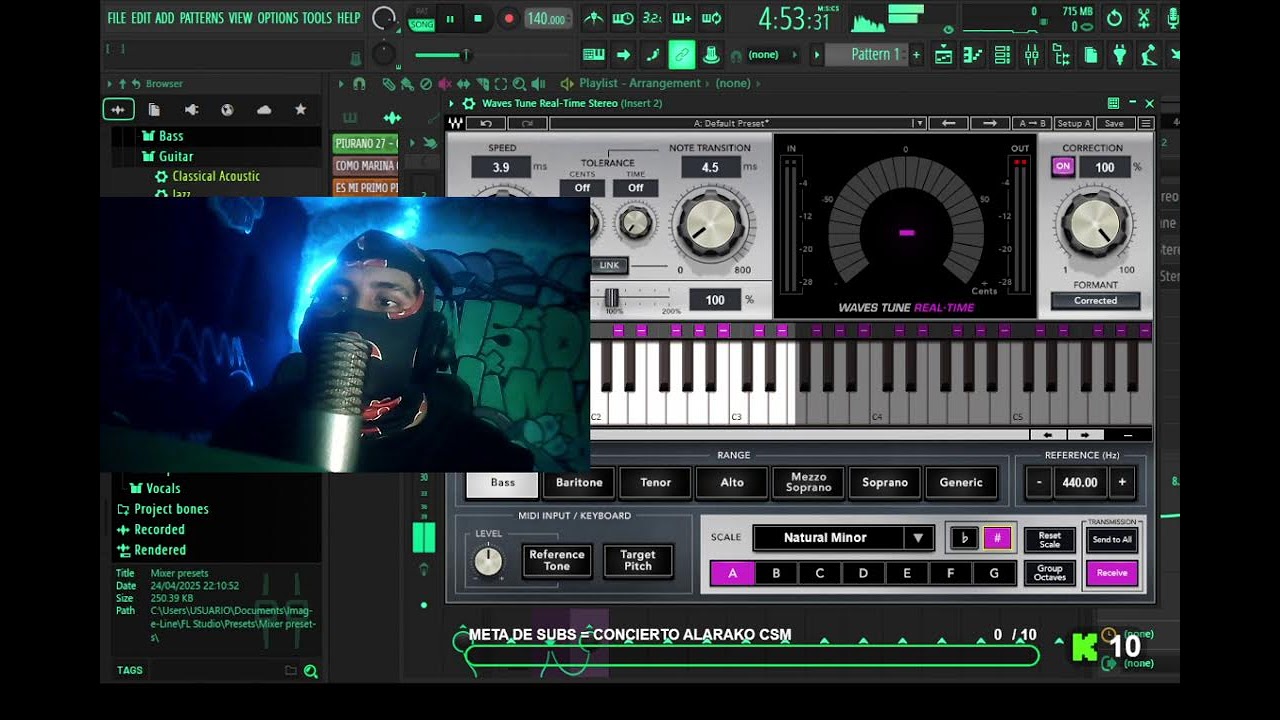Open the metronome toggle in transport bar

click(x=594, y=18)
